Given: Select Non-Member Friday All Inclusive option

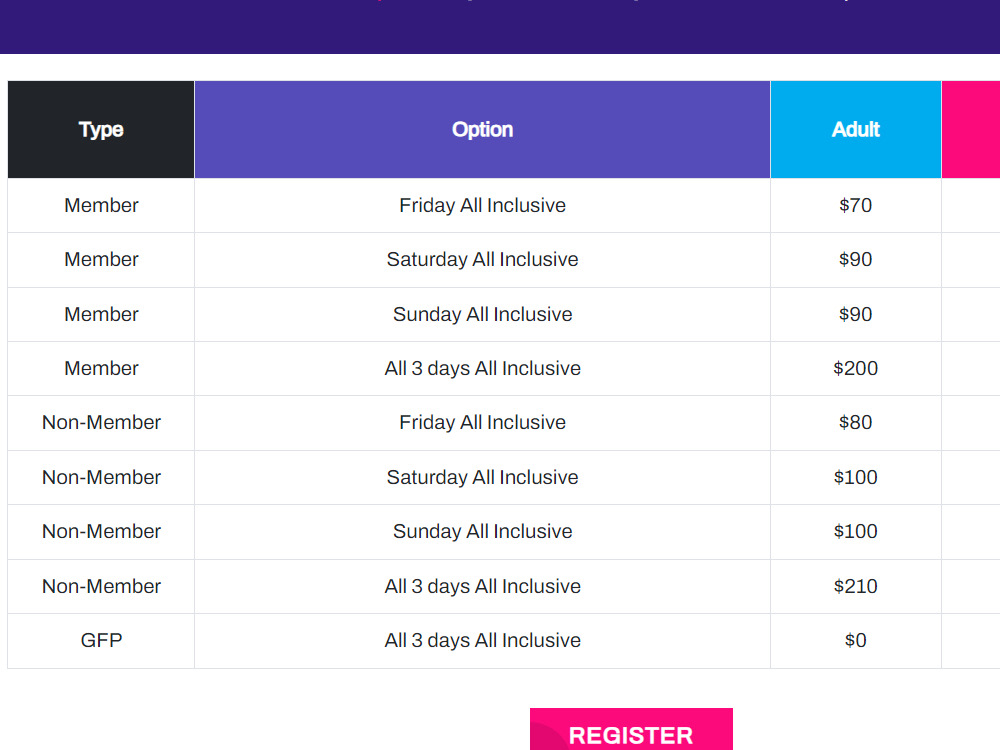Looking at the screenshot, I should point(482,423).
